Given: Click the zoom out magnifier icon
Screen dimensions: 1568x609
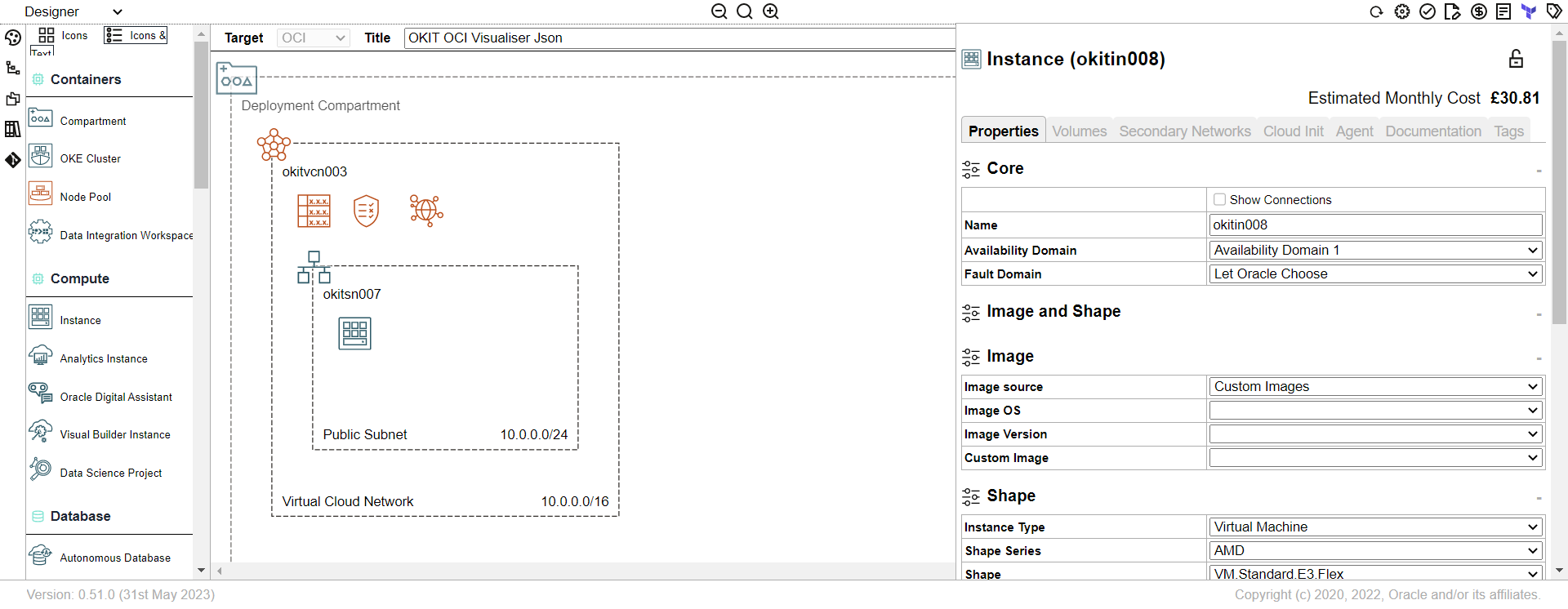Looking at the screenshot, I should pyautogui.click(x=719, y=11).
